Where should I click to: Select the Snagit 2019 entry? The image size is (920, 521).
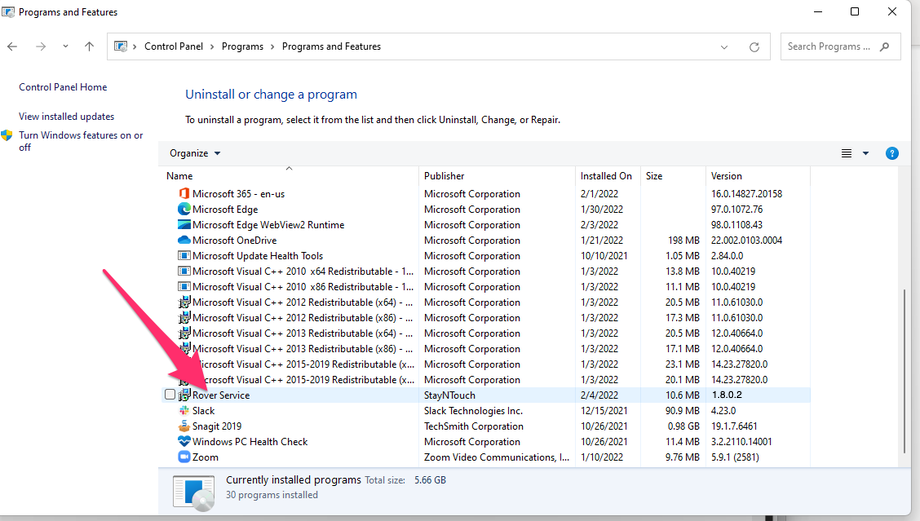(x=217, y=426)
